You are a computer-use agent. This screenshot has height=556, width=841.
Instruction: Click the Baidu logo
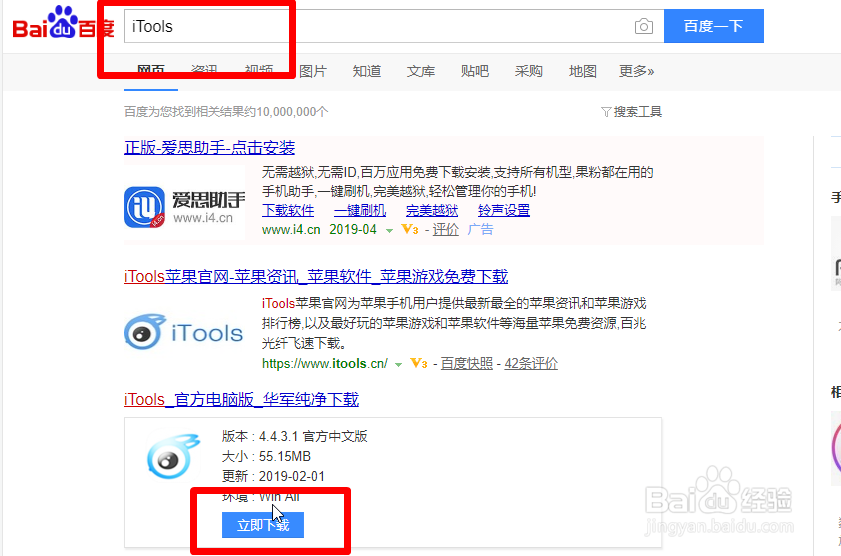pyautogui.click(x=63, y=24)
